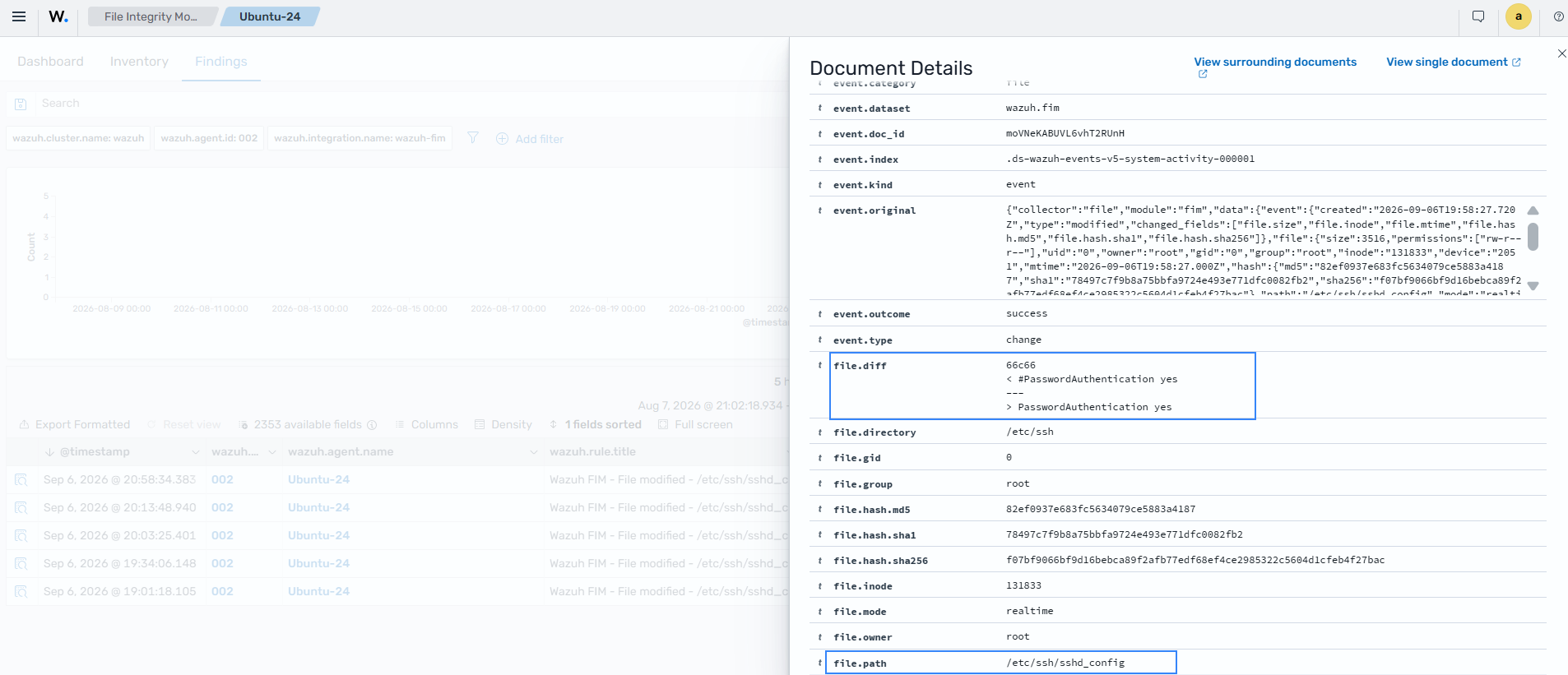Inspect document row Sep 6 20:13:48.940
This screenshot has height=675, width=1568.
pyautogui.click(x=21, y=508)
